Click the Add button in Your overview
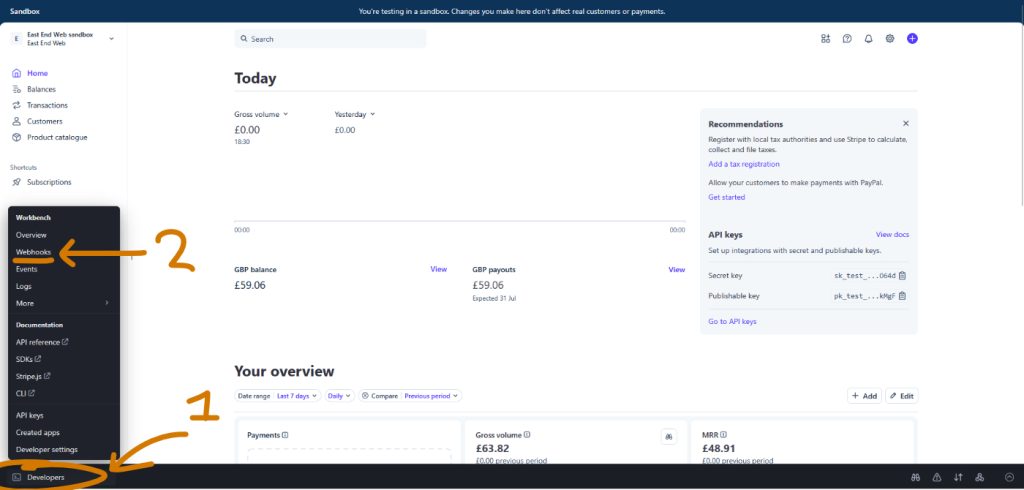1024x490 pixels. click(864, 396)
